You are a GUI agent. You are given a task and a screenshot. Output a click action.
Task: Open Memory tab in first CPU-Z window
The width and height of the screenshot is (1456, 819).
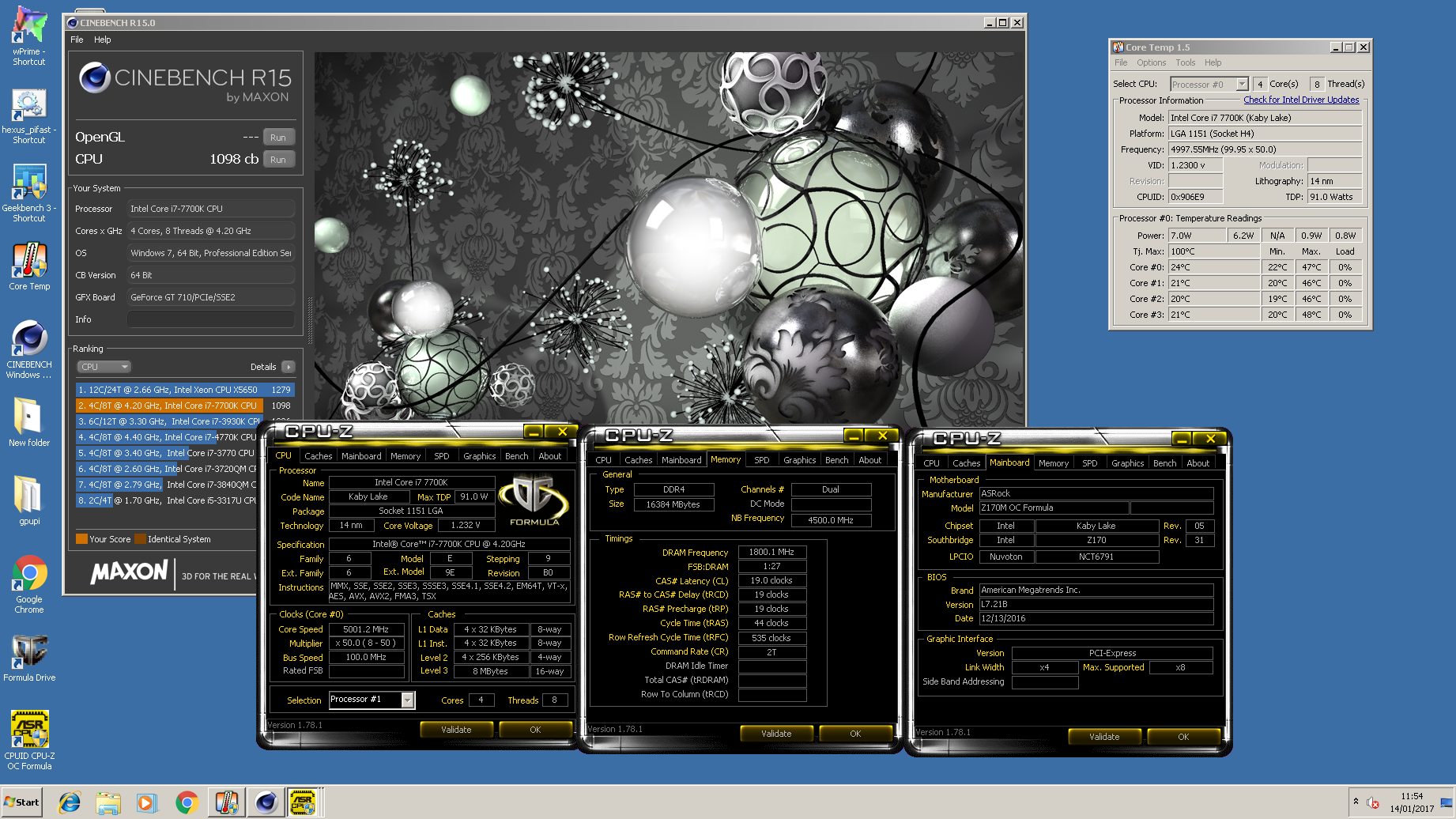pos(405,456)
